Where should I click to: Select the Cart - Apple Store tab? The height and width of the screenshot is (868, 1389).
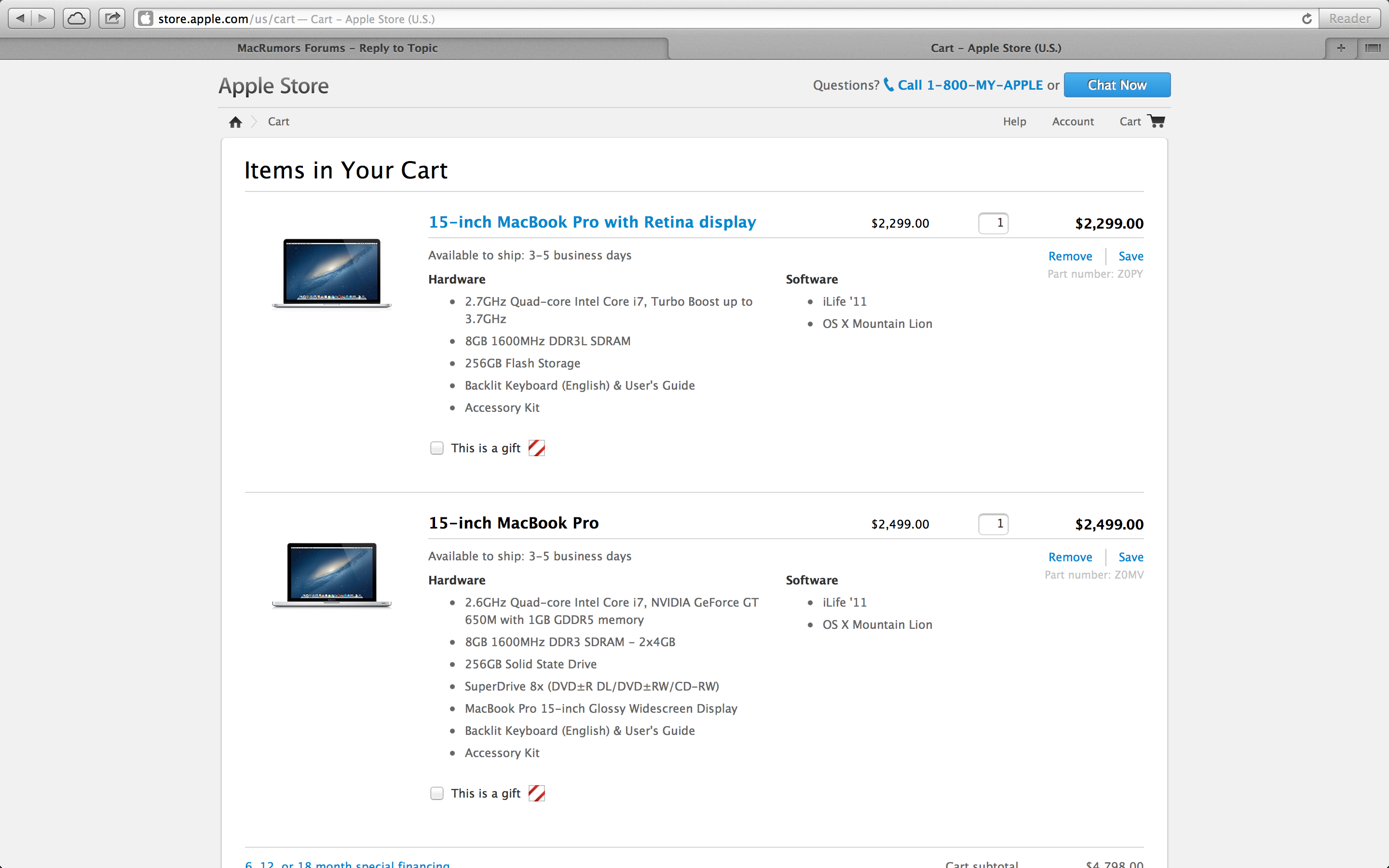(x=996, y=48)
